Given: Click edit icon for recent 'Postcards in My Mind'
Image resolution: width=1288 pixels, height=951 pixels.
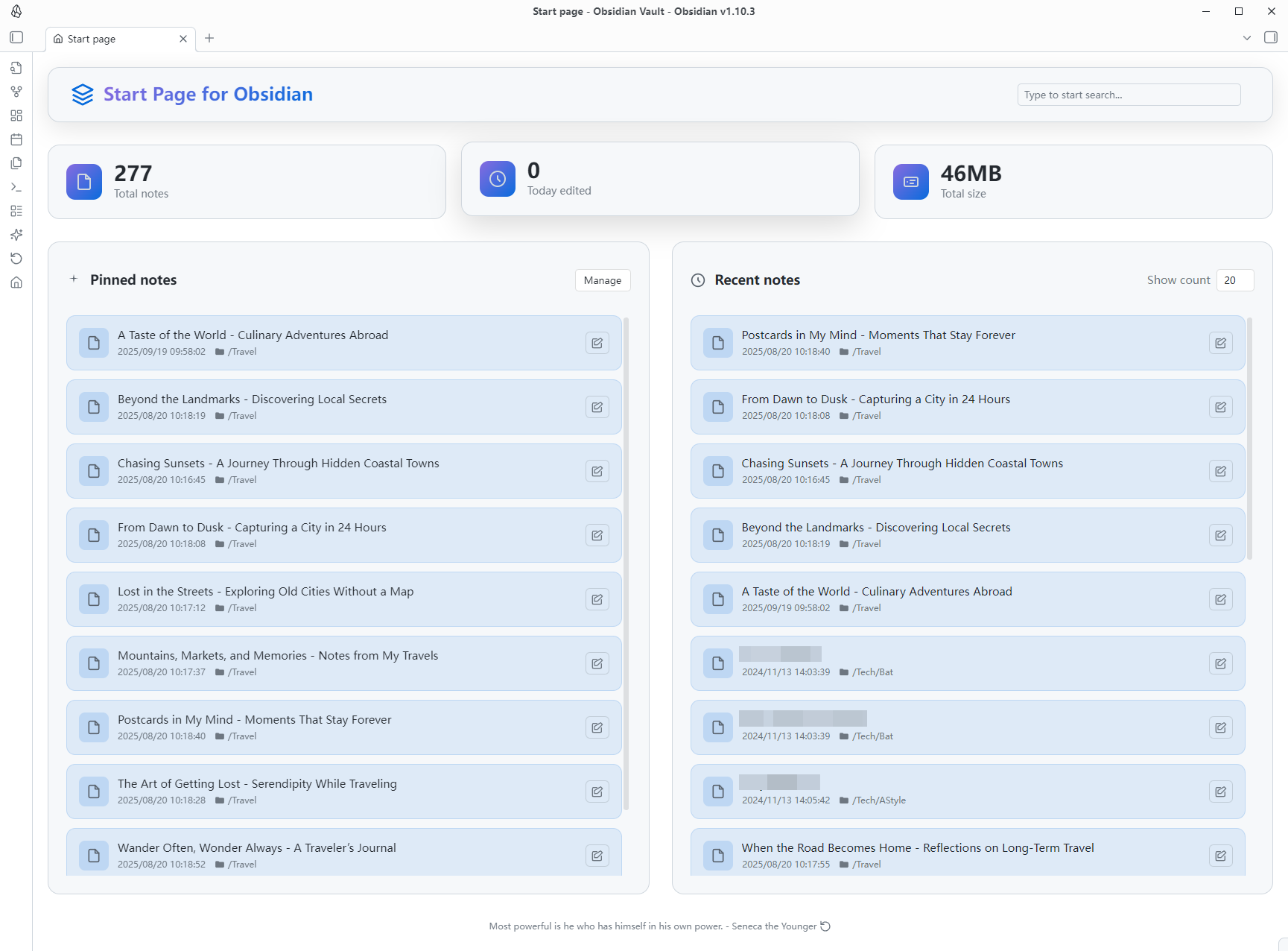Looking at the screenshot, I should [1221, 343].
